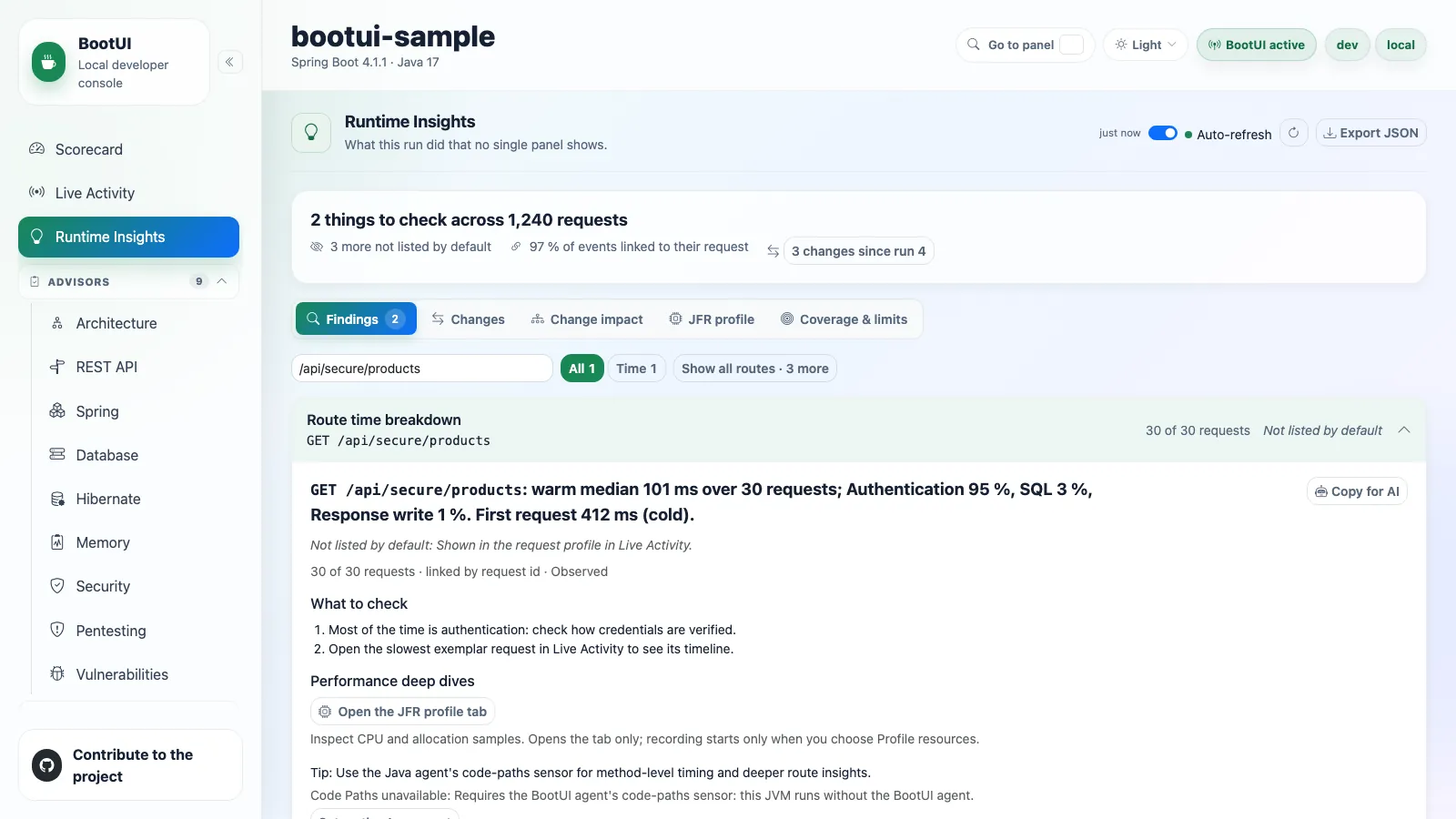Click the GitHub icon in Contribute card

click(x=47, y=765)
